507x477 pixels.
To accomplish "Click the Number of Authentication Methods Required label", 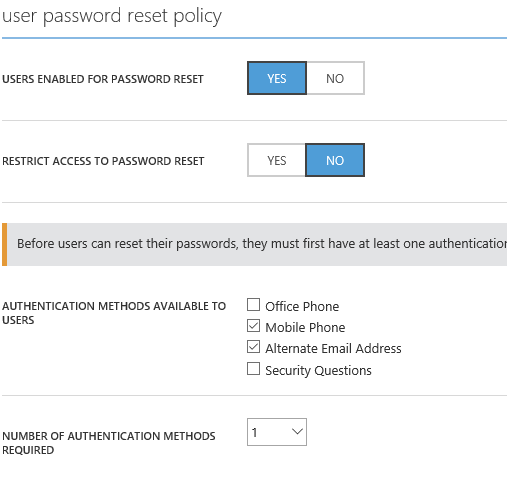I will click(x=109, y=443).
